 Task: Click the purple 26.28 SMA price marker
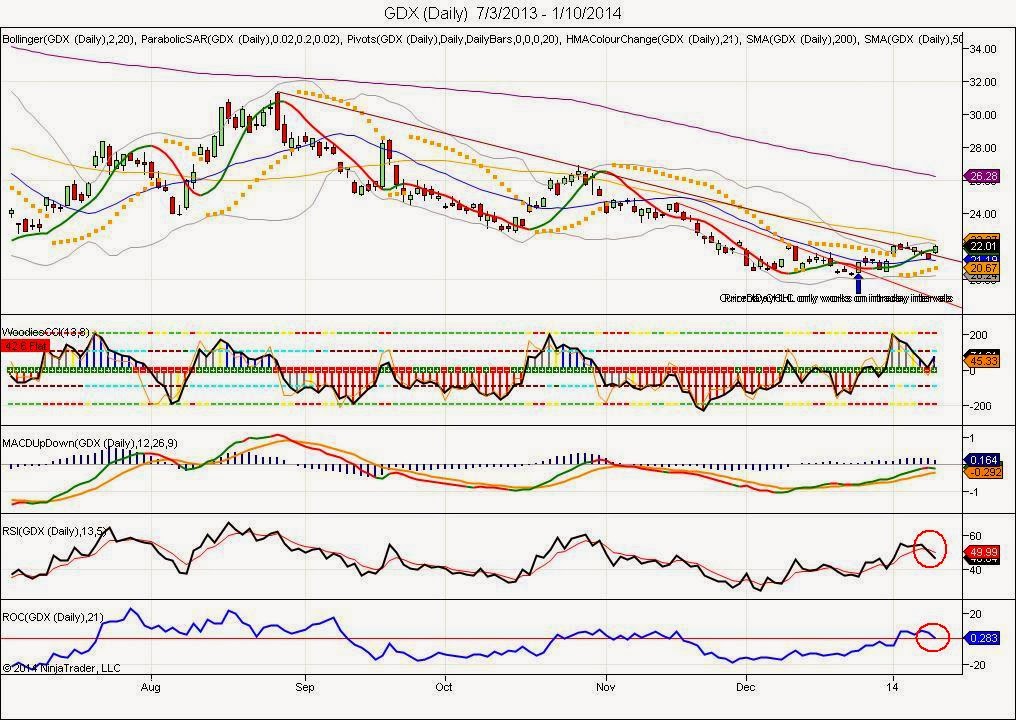point(983,176)
